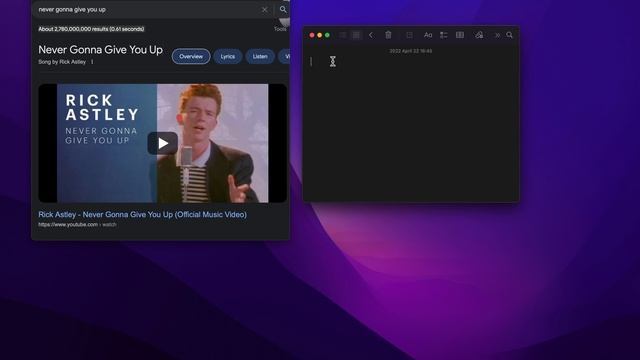Clear the Google search box text
Image resolution: width=640 pixels, height=360 pixels.
(264, 9)
